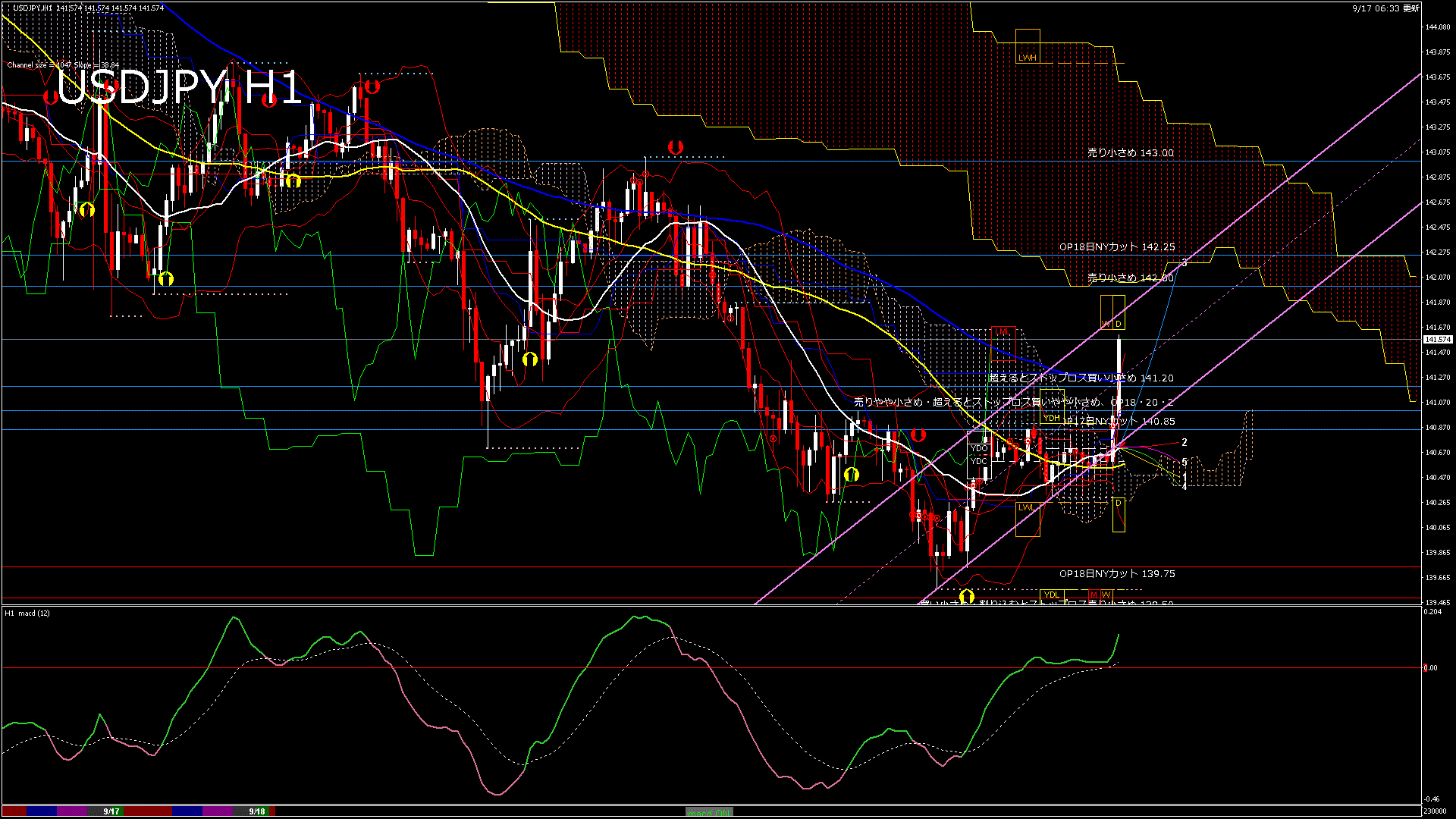
Task: Click yellow buy arrow left of YDL box
Action: [966, 597]
